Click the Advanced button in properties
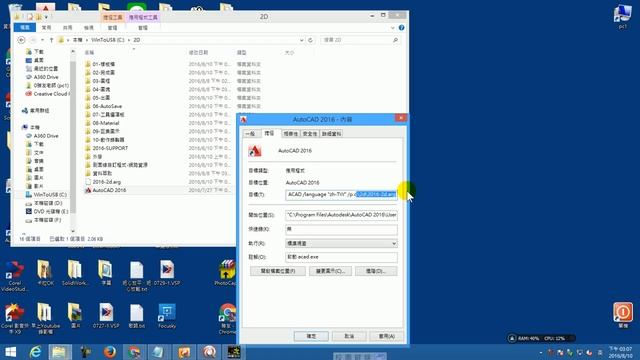The height and width of the screenshot is (360, 640). (376, 271)
